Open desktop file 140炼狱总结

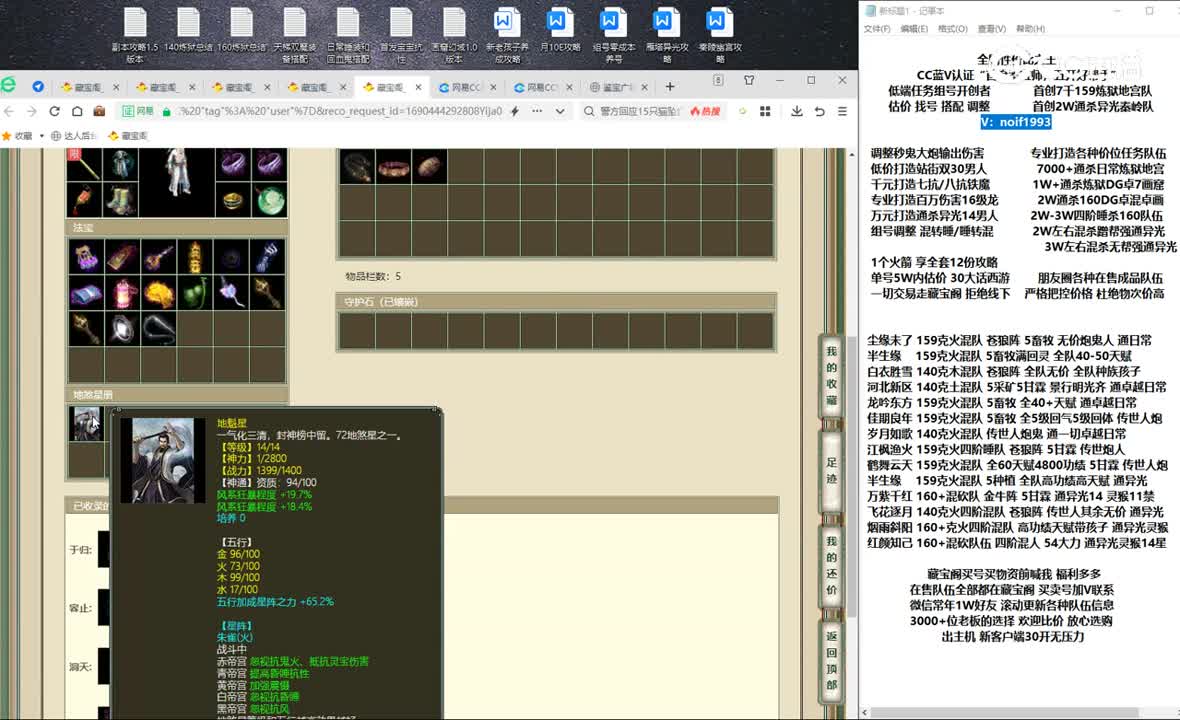(188, 30)
